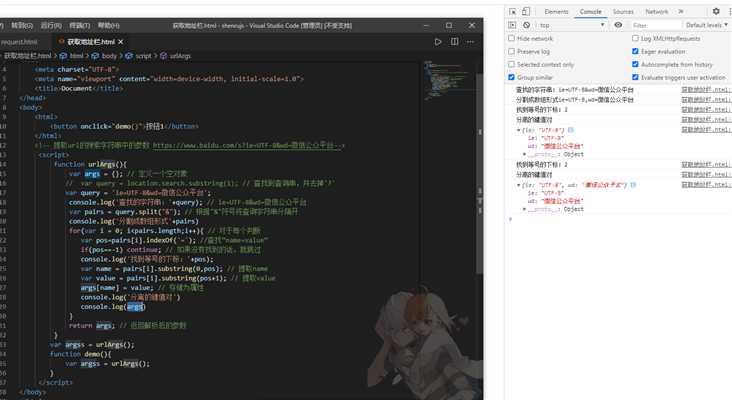Open source link for 查找的字符串 log line
Viewport: 732px width, 400px height.
point(705,90)
